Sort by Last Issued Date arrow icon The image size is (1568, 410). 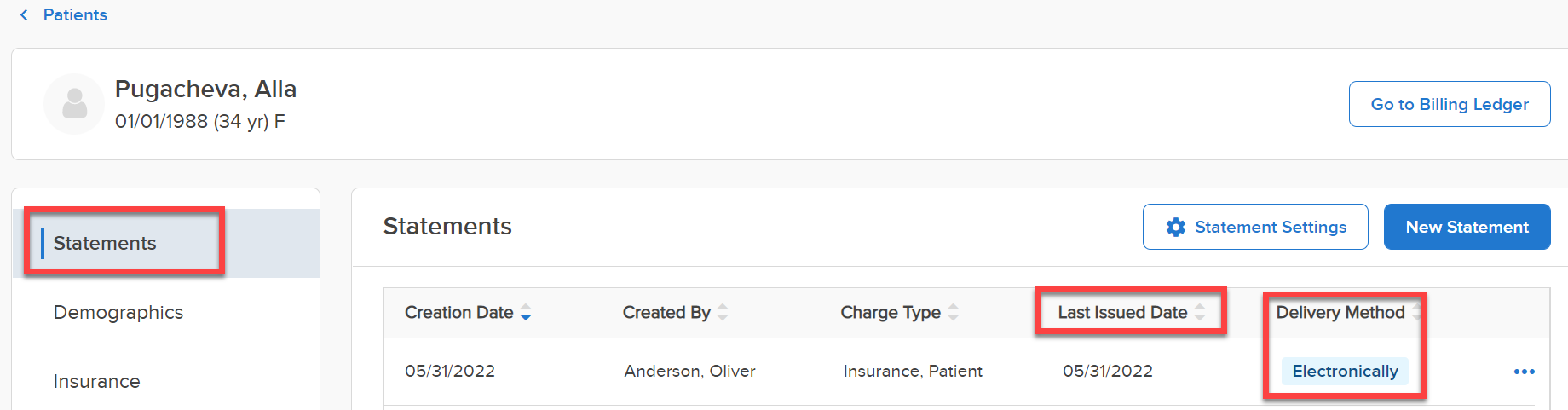(1199, 313)
